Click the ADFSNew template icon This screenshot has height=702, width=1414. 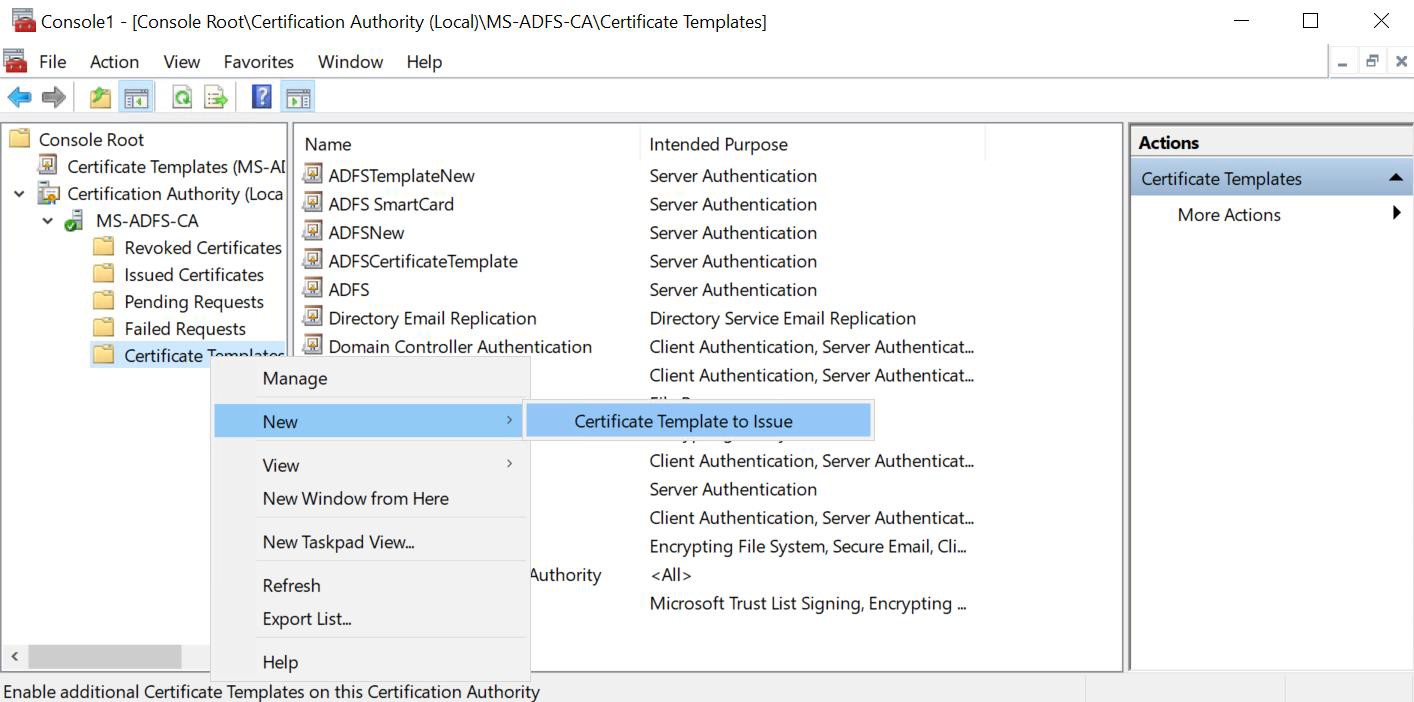coord(313,232)
